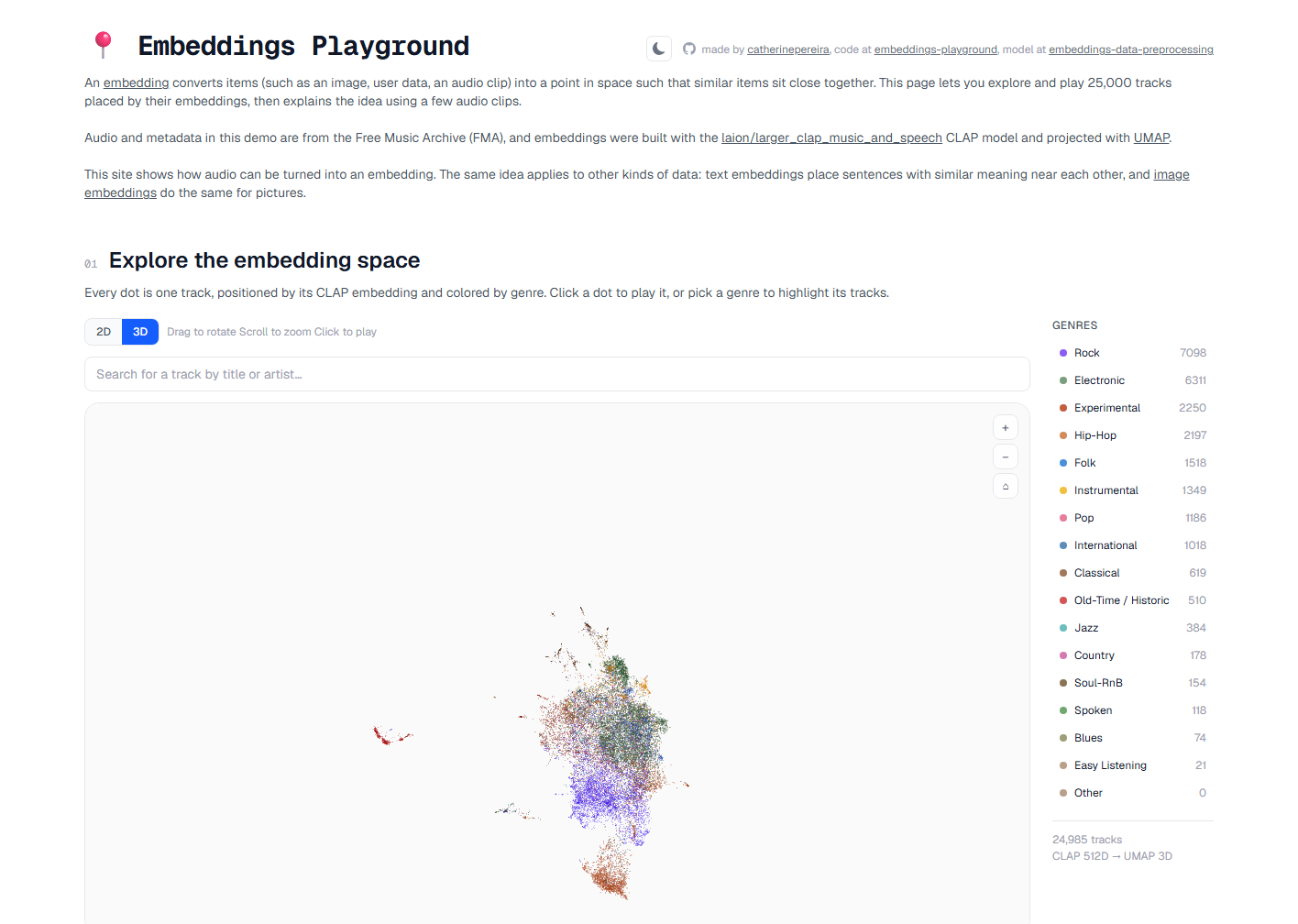The width and height of the screenshot is (1298, 924).
Task: Highlight the Jazz genre
Action: coord(1133,628)
